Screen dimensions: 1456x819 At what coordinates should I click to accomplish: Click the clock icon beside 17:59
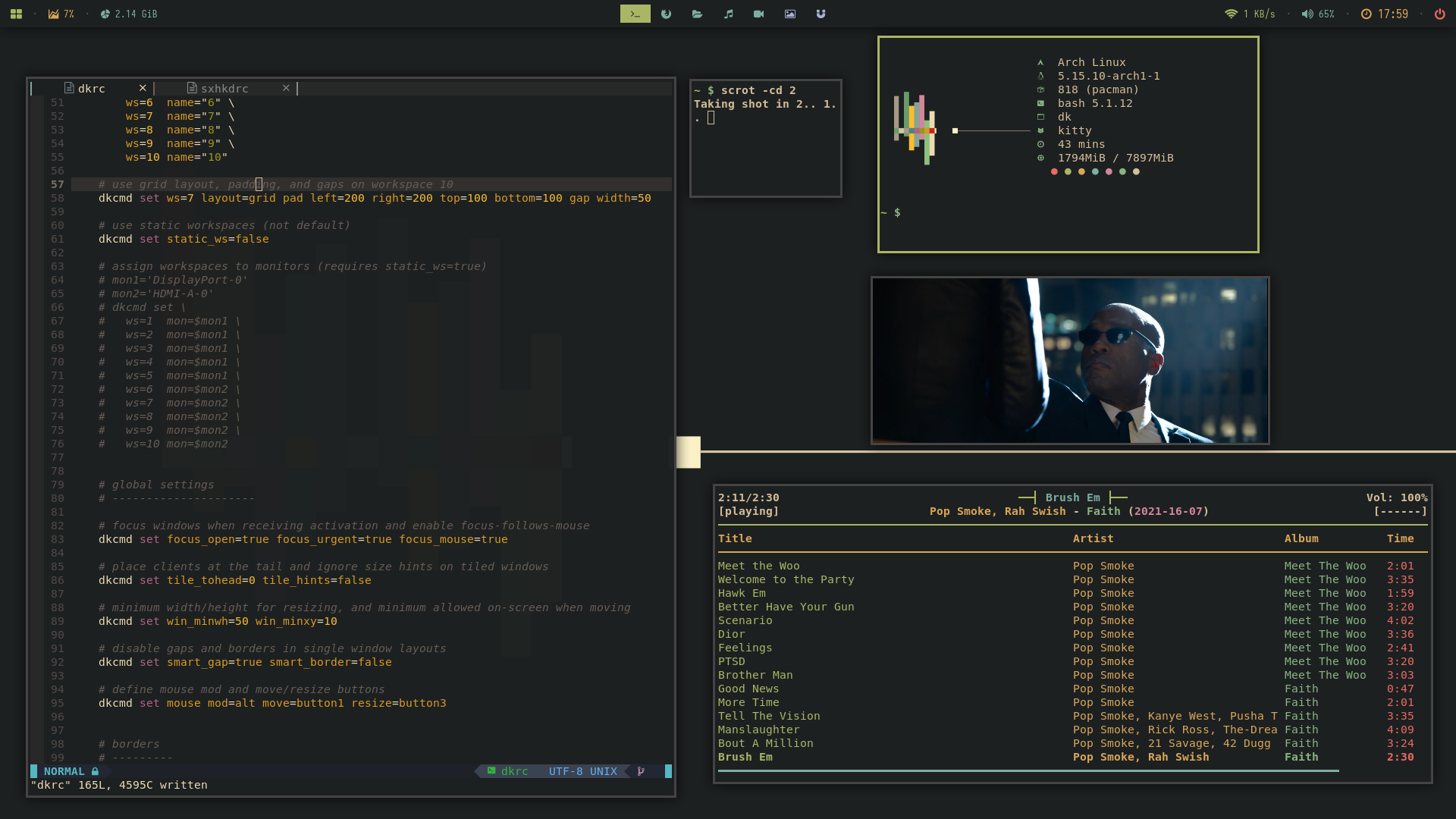tap(1367, 14)
